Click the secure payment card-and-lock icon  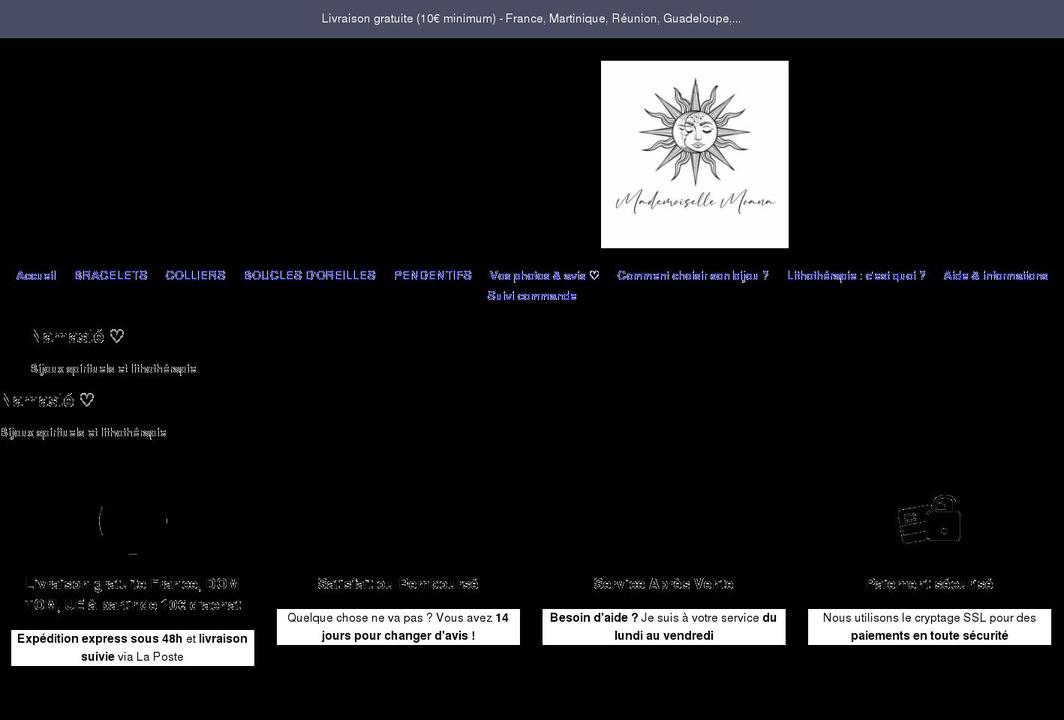click(929, 519)
